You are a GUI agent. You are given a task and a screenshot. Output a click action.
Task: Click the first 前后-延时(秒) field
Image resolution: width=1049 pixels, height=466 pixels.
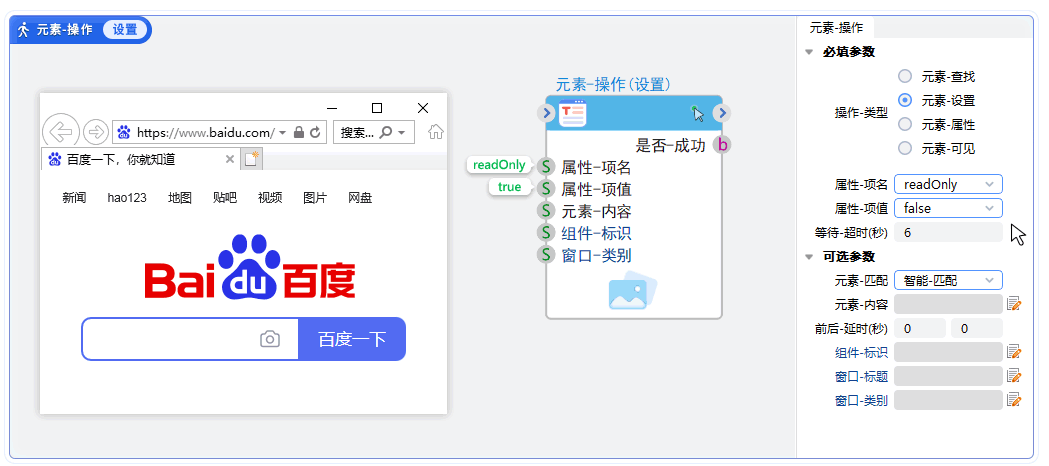click(920, 328)
